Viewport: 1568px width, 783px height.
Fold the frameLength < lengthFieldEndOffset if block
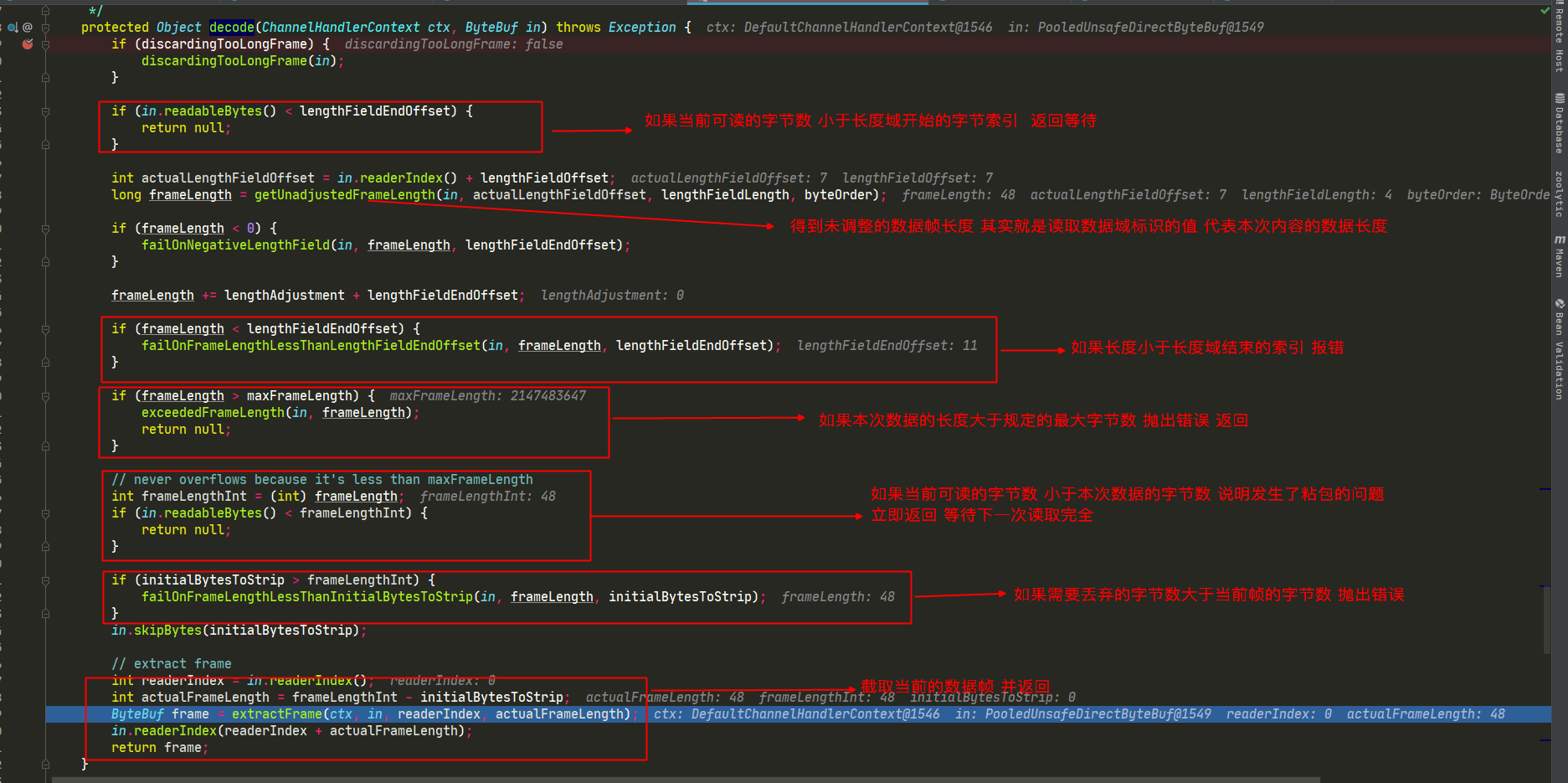tap(45, 329)
